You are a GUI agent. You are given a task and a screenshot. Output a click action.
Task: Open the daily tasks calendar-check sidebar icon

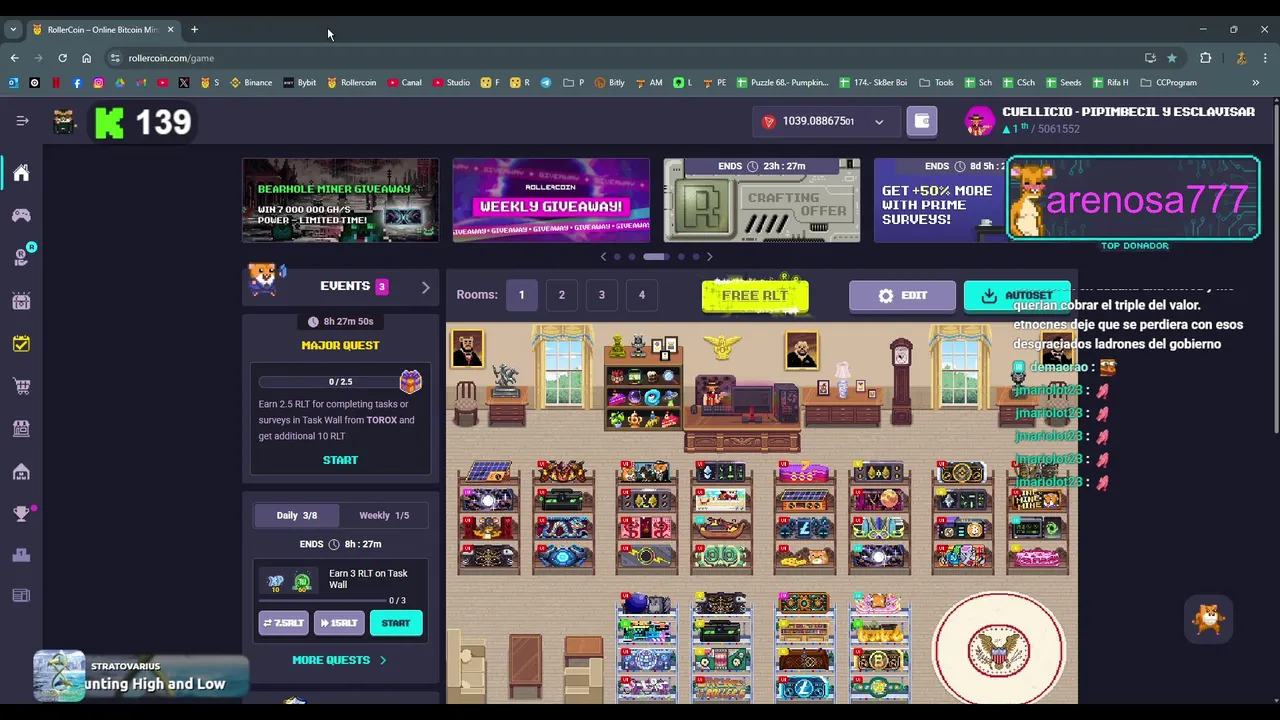[21, 343]
